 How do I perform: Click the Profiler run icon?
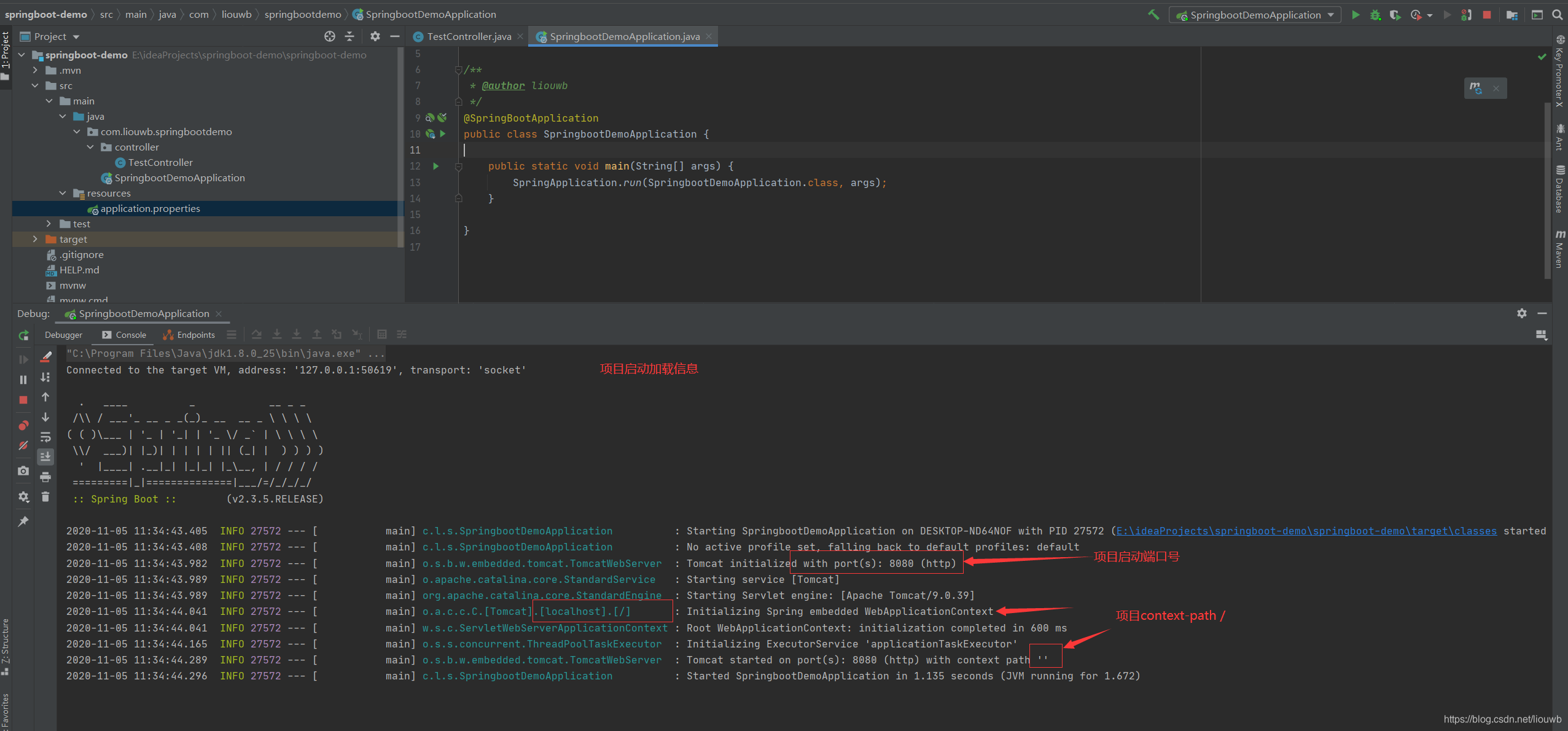1416,15
